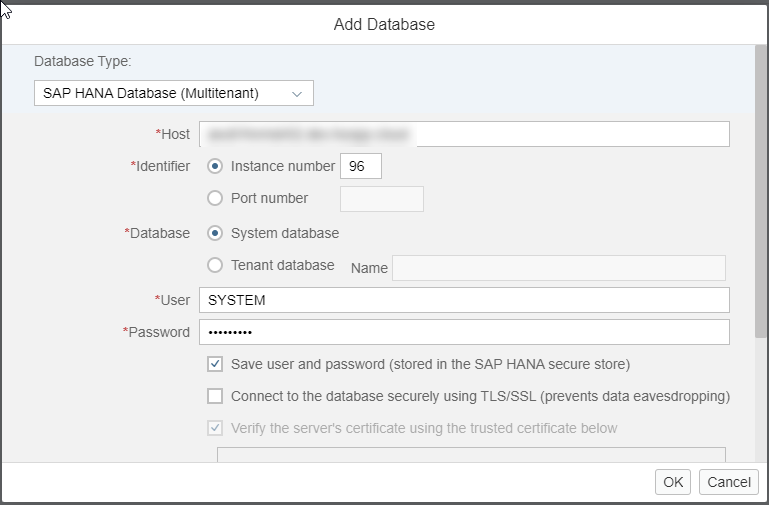Uncheck Save user and password checkbox
This screenshot has height=505, width=769.
tap(215, 364)
